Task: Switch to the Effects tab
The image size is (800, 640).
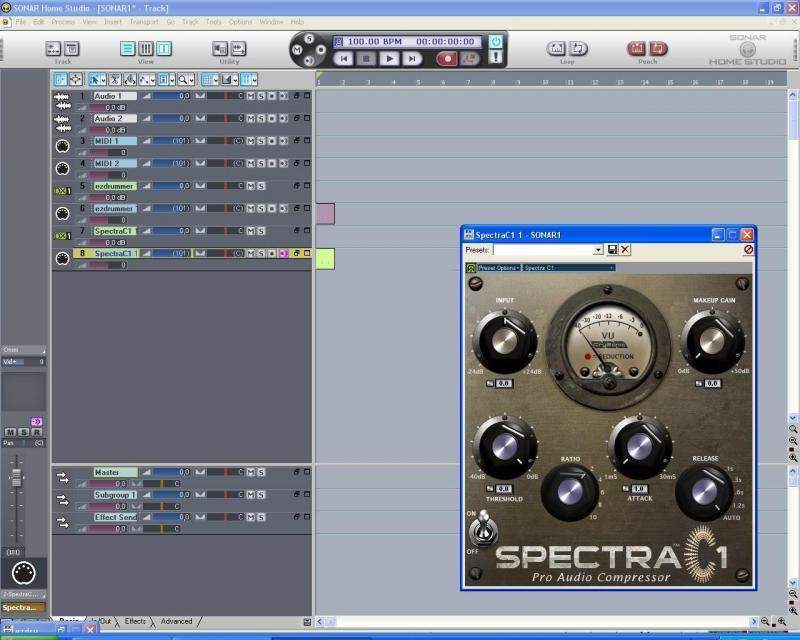Action: [135, 621]
